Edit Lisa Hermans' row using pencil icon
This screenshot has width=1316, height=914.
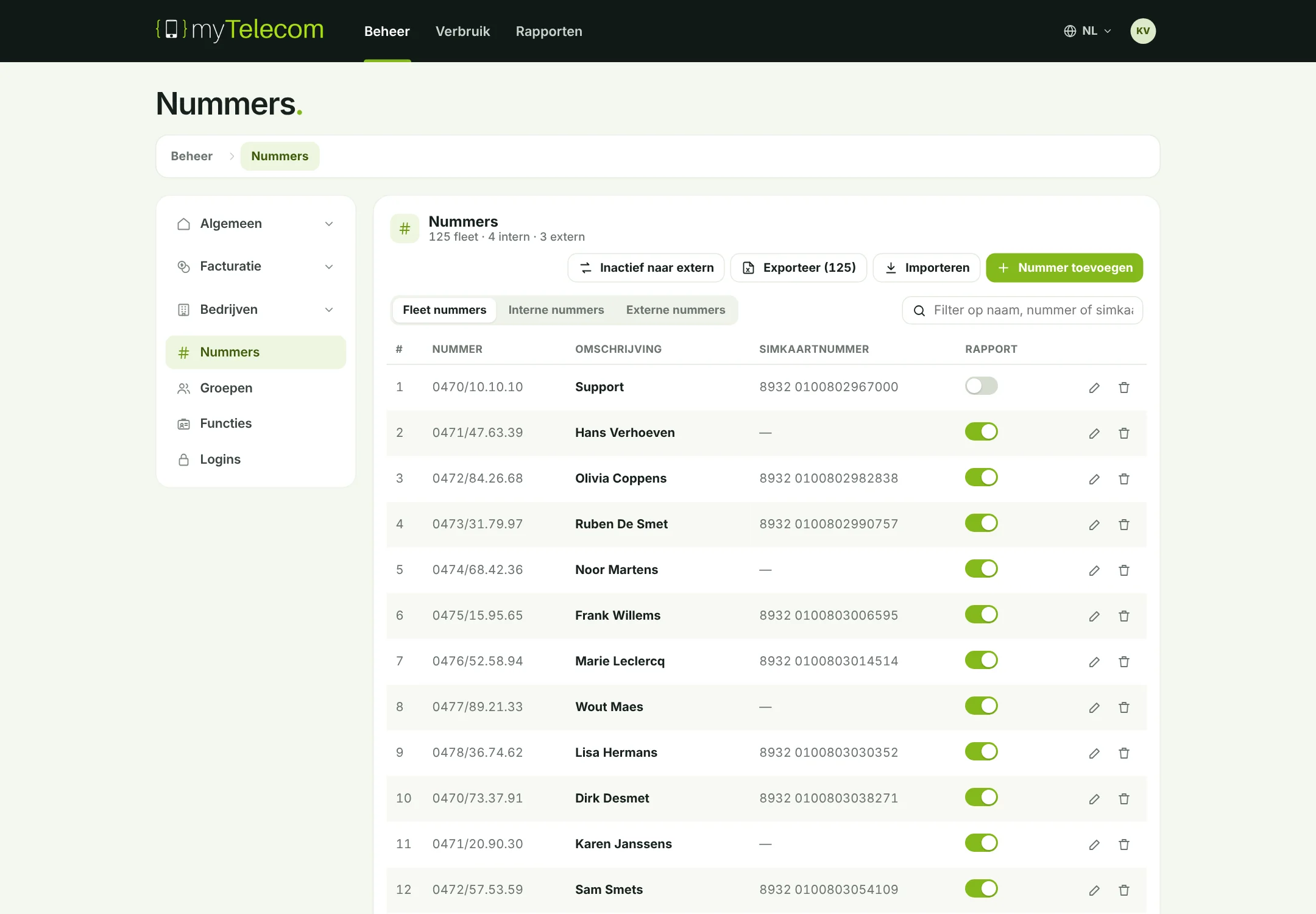(x=1094, y=753)
